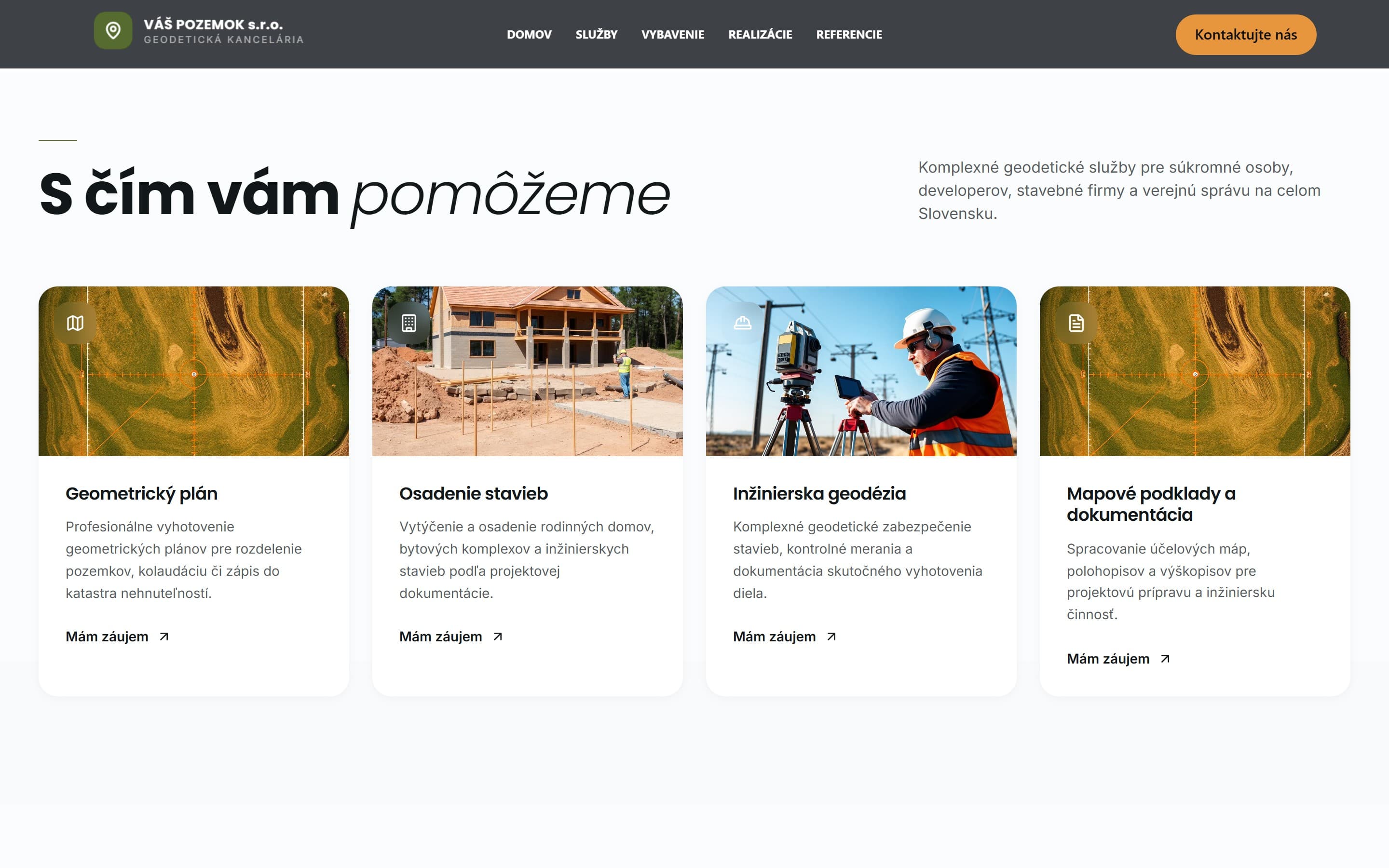This screenshot has width=1389, height=868.
Task: Click the Mapové podklady a dokumentácia title
Action: [x=1151, y=504]
